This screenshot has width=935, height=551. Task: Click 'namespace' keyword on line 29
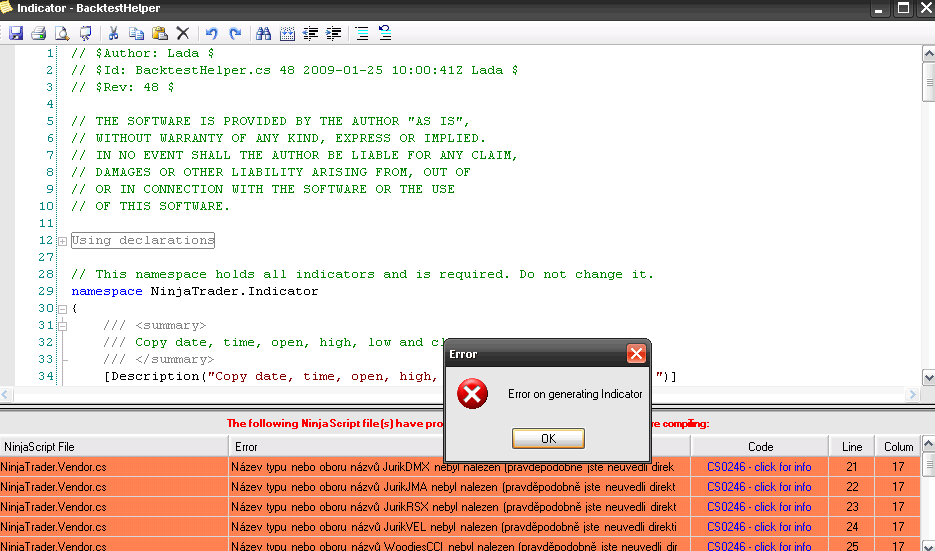pyautogui.click(x=107, y=291)
